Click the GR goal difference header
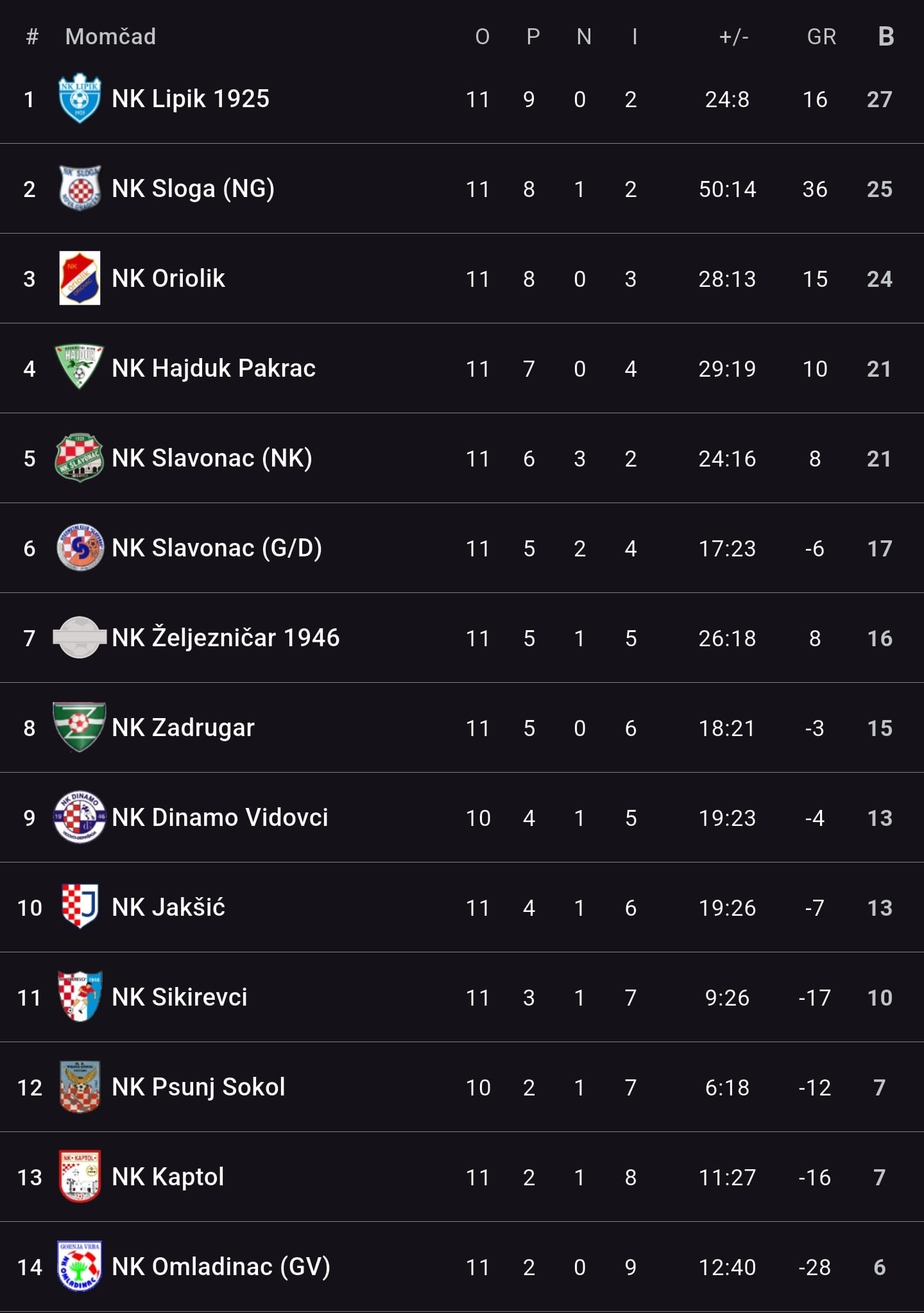 point(821,37)
